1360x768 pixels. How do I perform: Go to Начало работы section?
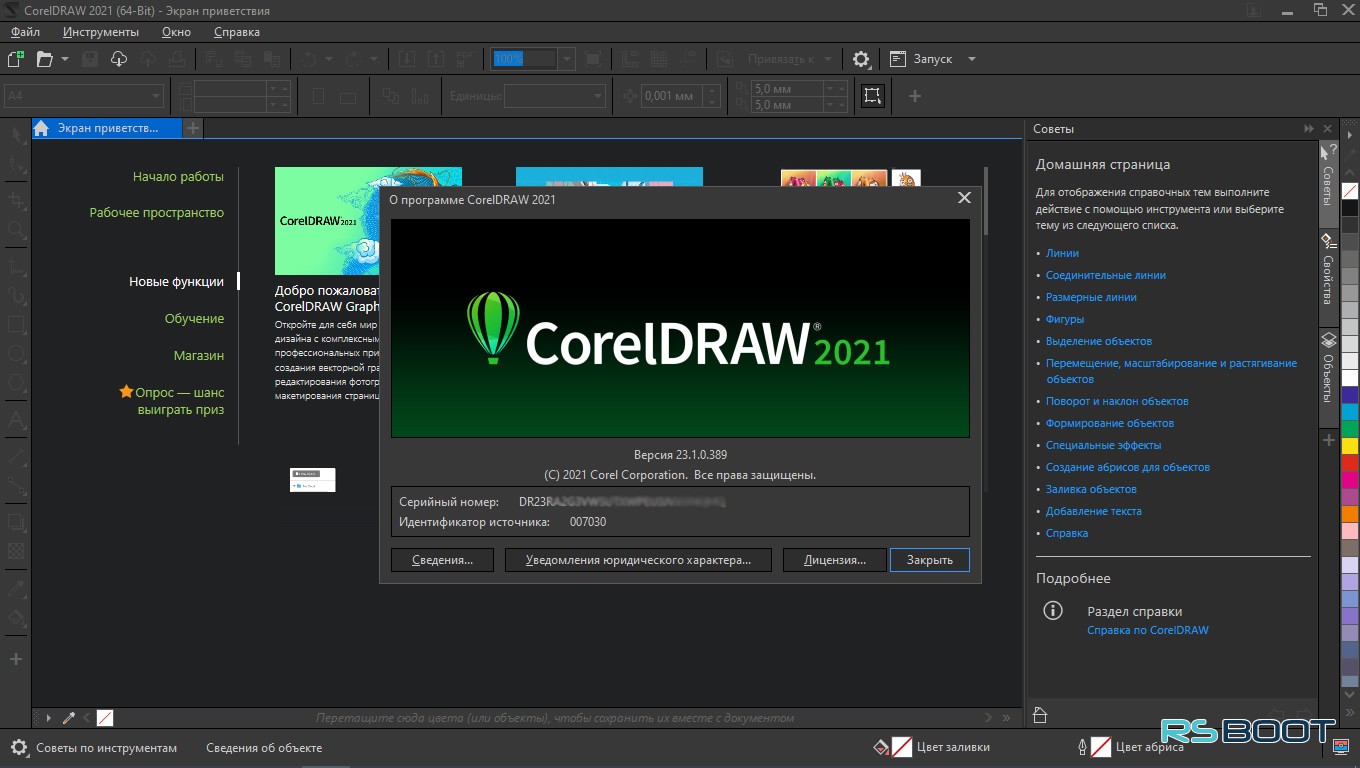click(x=178, y=176)
